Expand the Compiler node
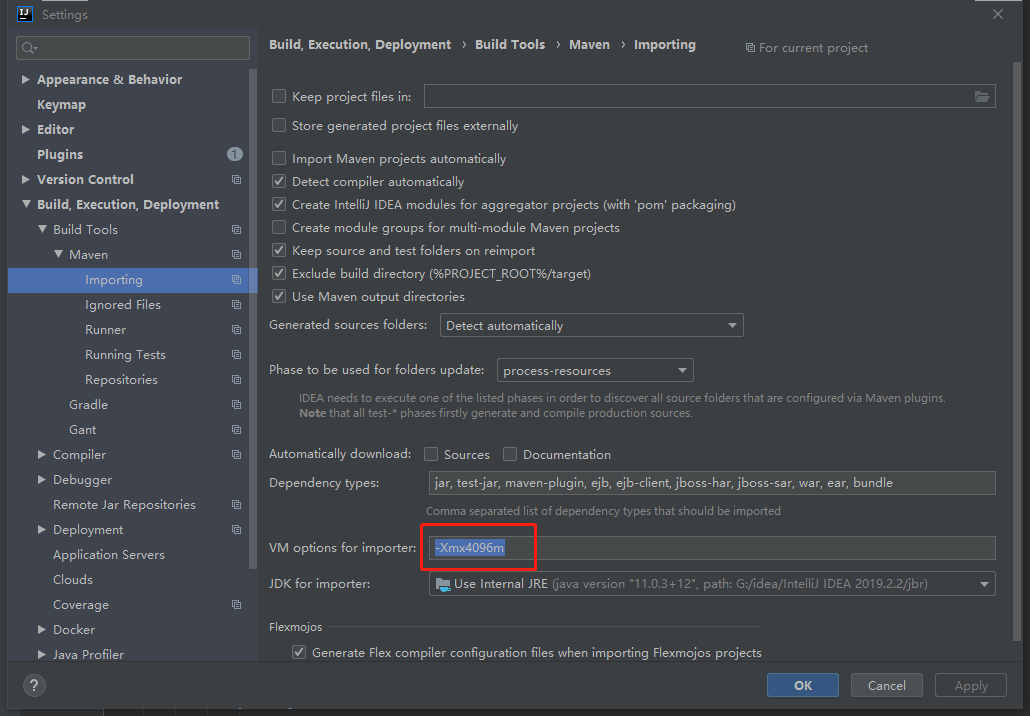 click(x=42, y=454)
